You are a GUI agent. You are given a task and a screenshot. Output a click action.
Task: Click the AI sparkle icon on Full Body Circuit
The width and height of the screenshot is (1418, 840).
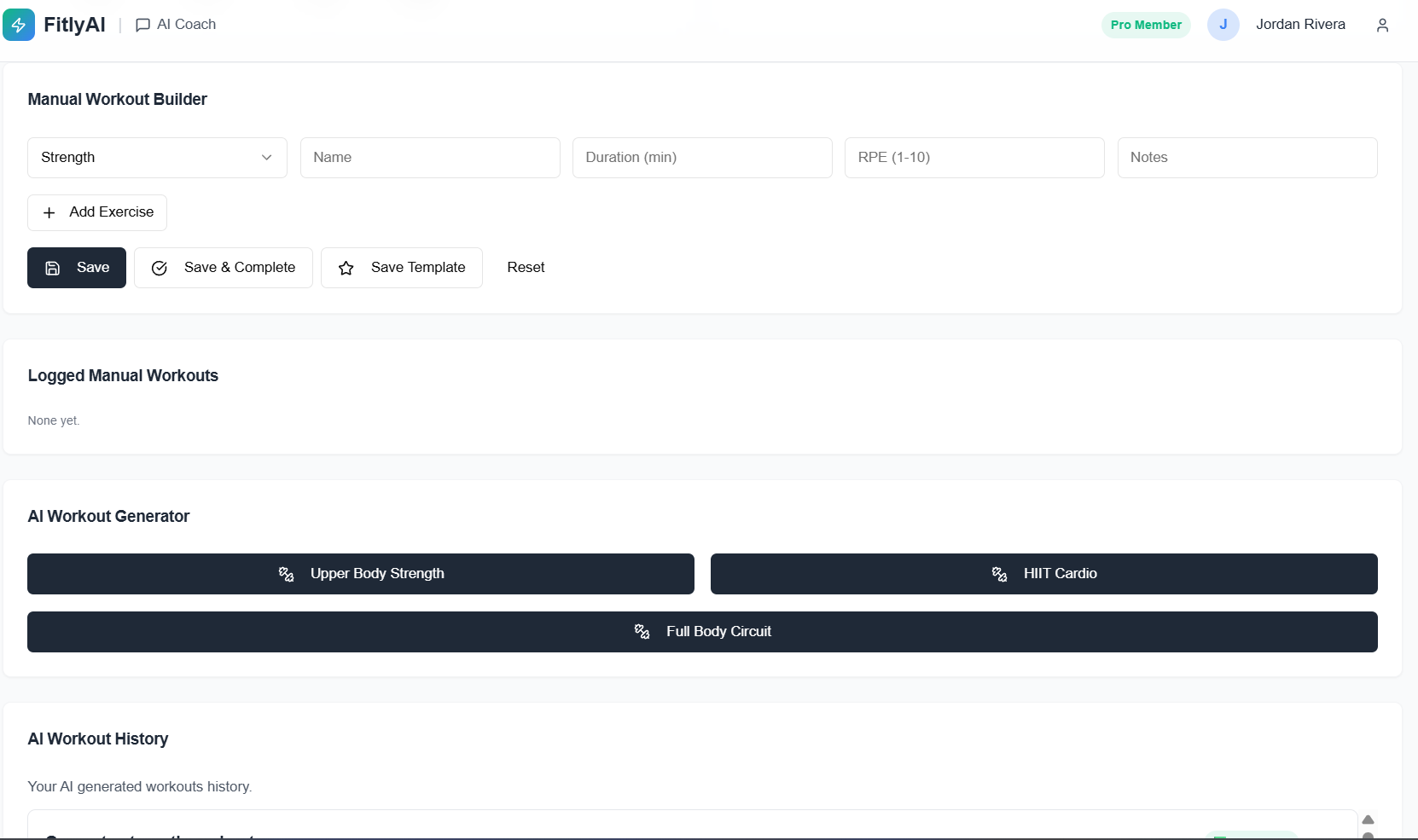click(642, 631)
